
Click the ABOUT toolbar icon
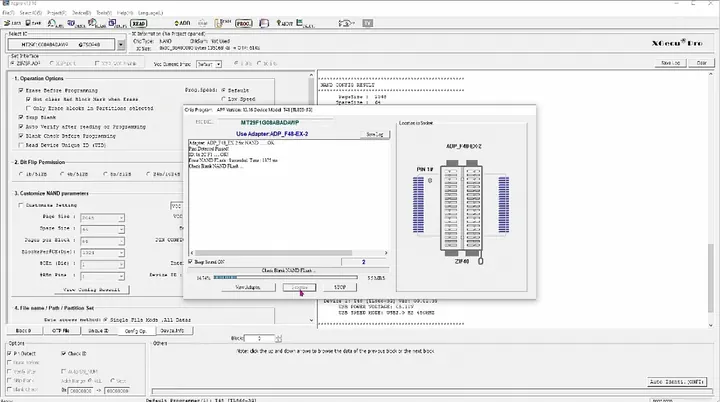tap(284, 23)
